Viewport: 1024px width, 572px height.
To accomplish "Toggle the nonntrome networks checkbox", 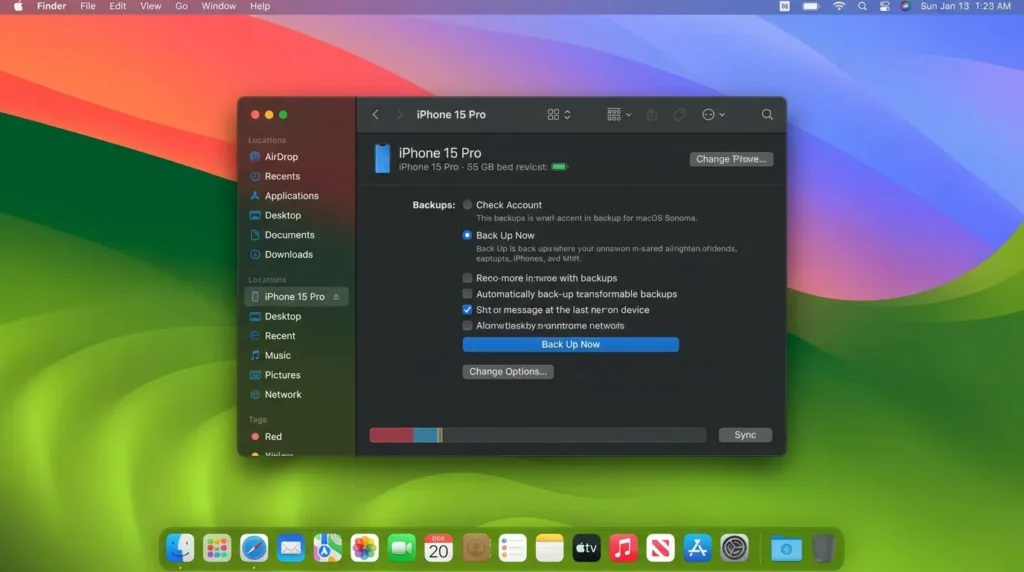I will 467,325.
